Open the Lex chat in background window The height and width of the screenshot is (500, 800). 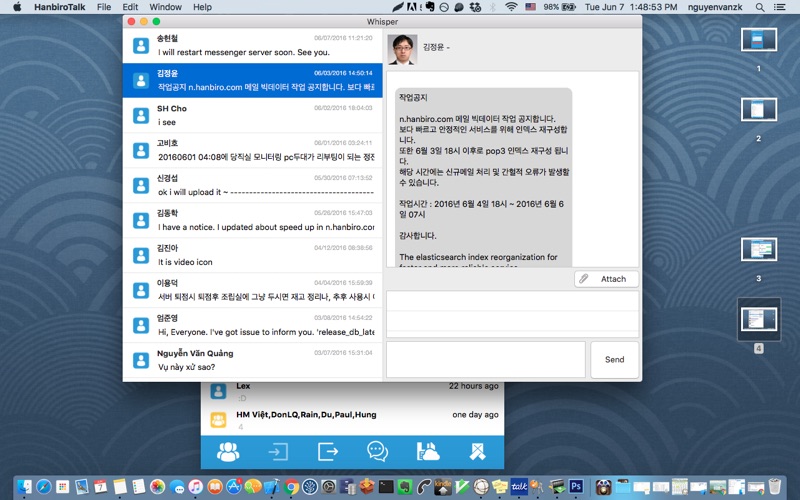pos(352,392)
